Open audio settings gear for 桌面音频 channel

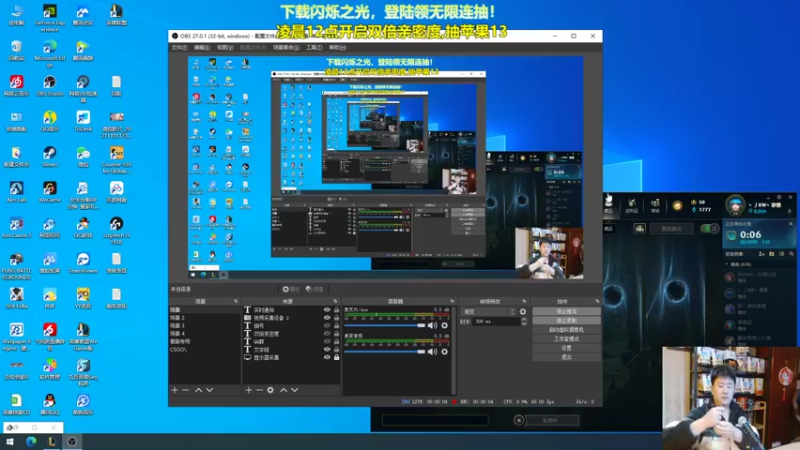444,352
